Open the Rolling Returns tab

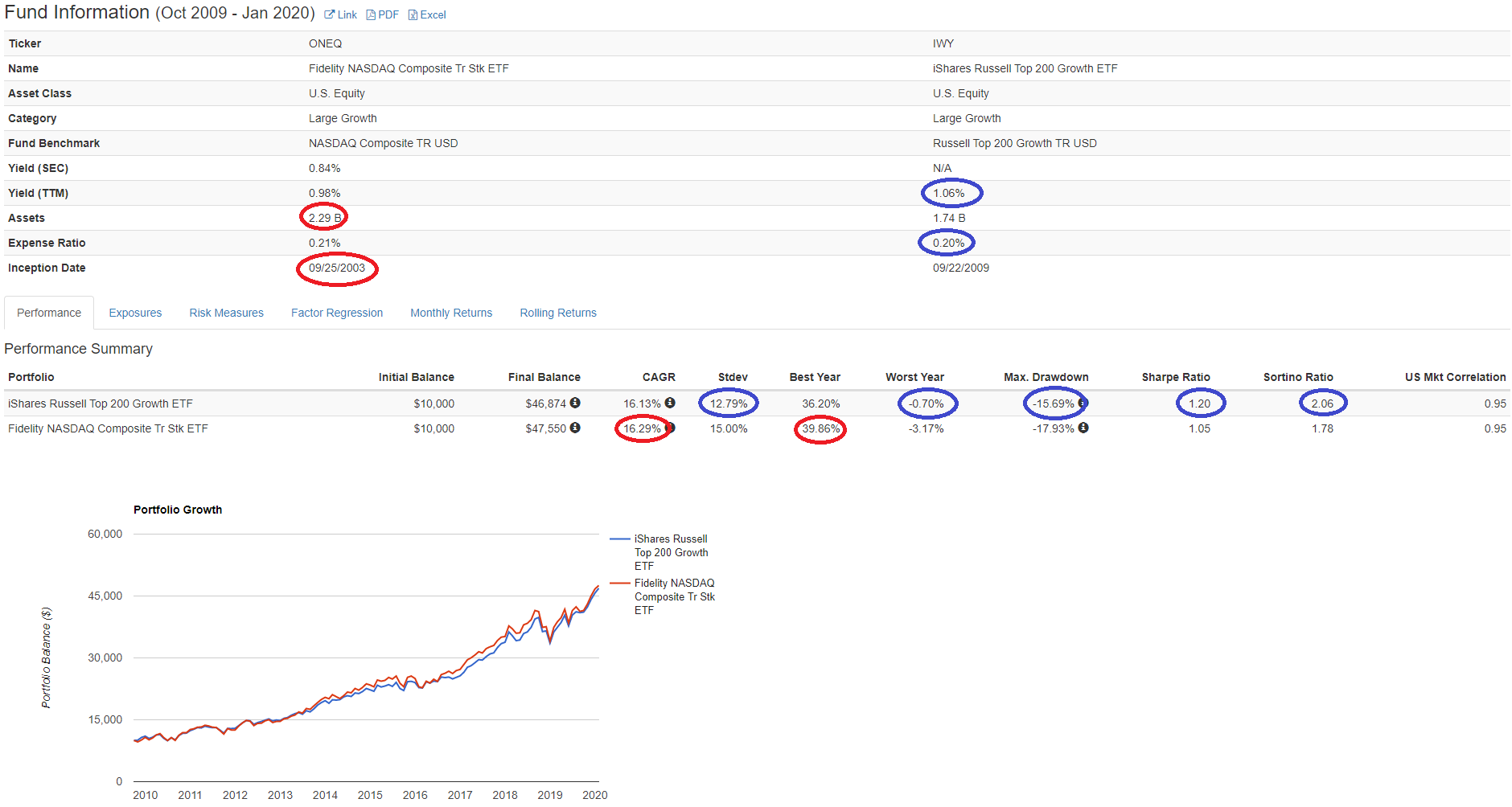[558, 313]
